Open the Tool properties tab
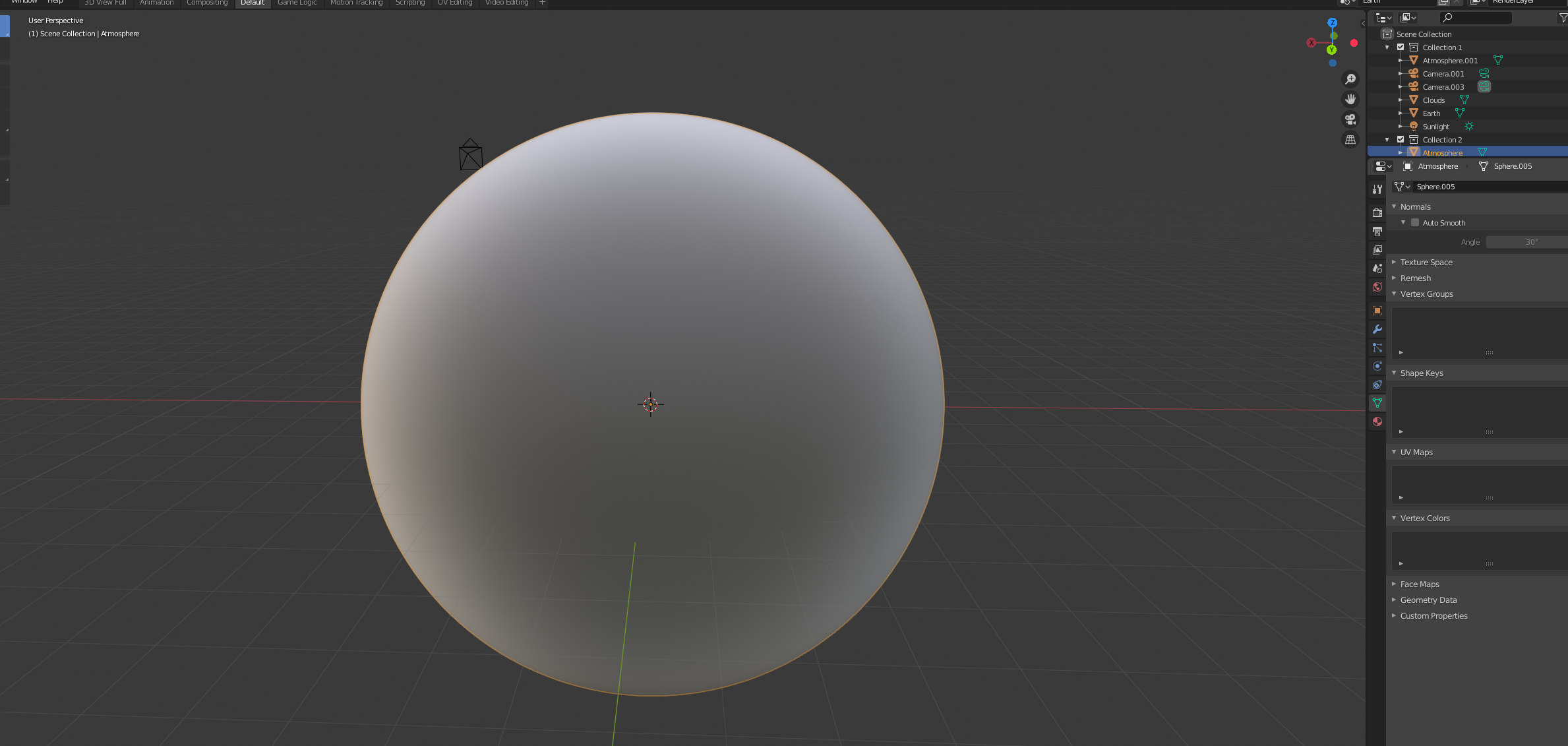This screenshot has height=746, width=1568. [x=1377, y=189]
